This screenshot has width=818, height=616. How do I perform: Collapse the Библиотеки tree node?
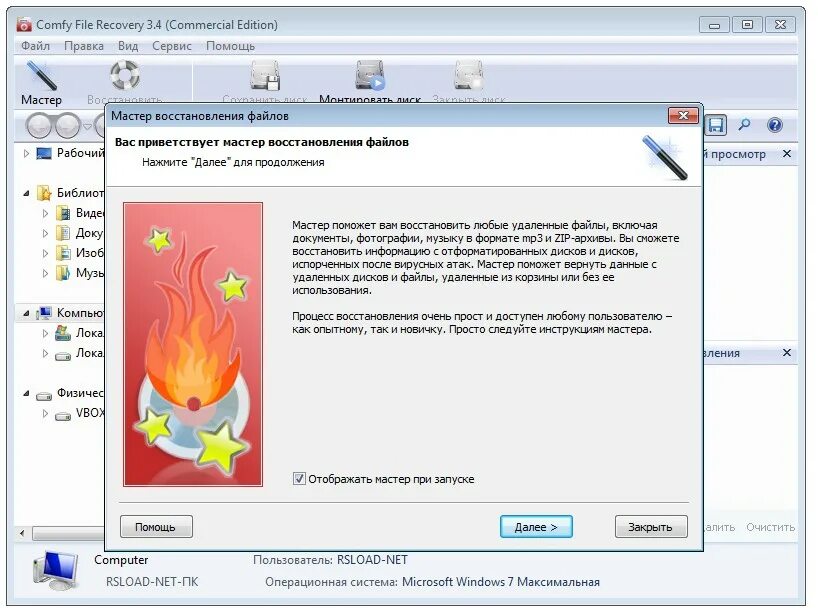click(26, 193)
